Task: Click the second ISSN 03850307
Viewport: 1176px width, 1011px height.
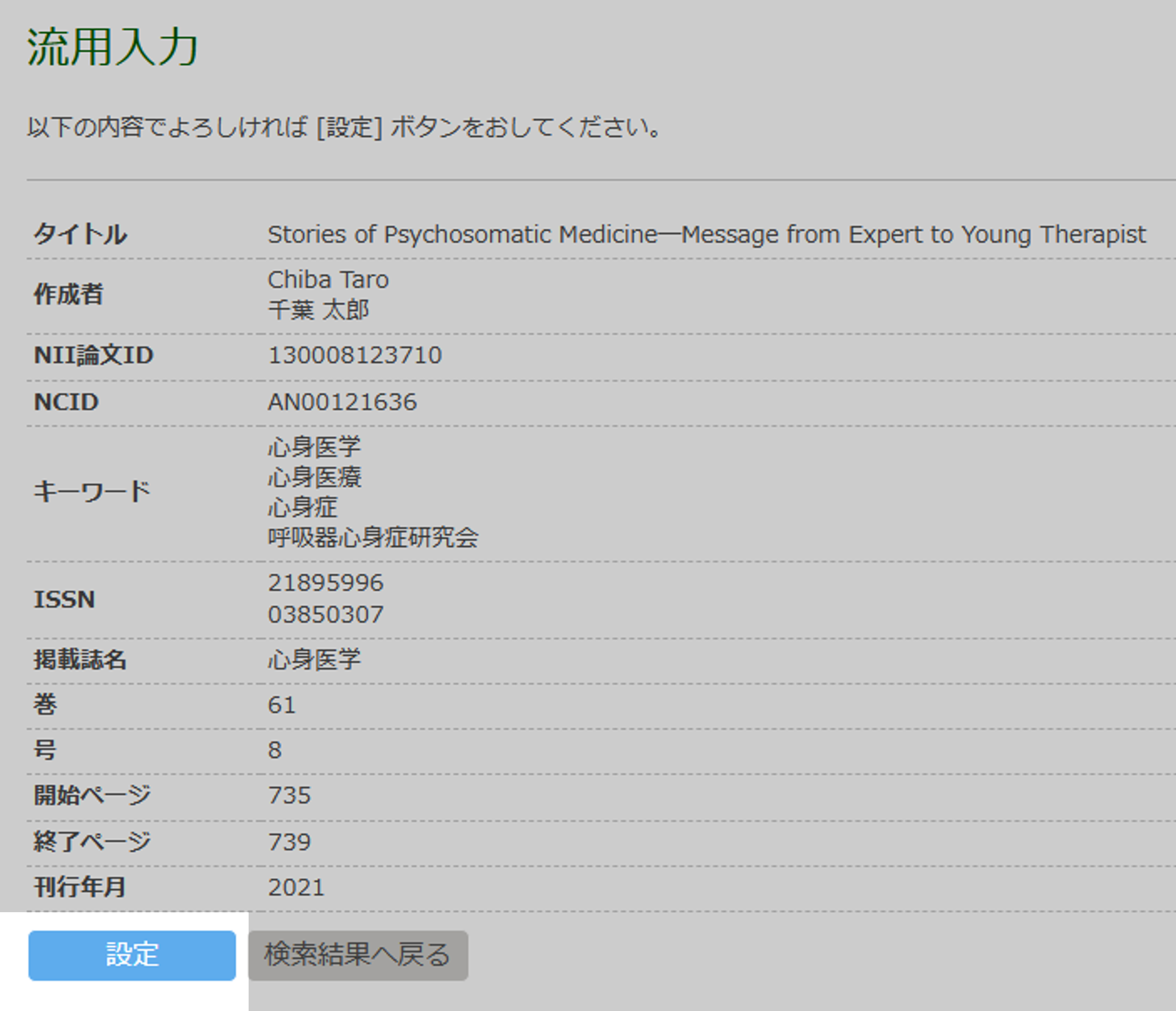Action: point(326,615)
